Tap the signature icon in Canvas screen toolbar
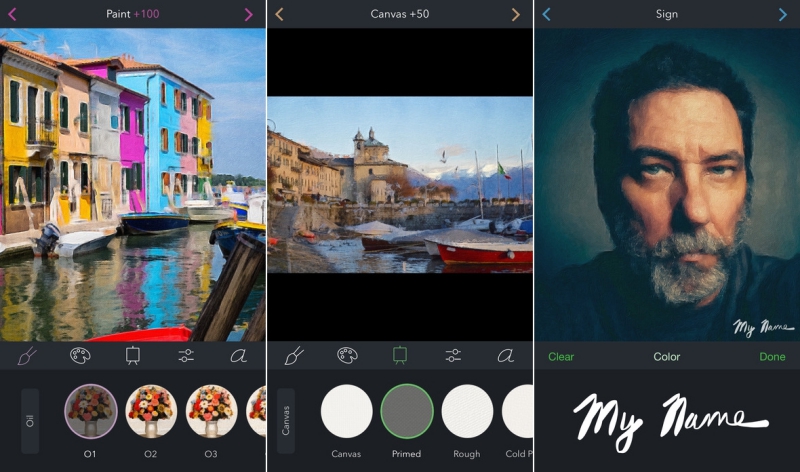Screen dimensions: 800x472 pos(506,355)
